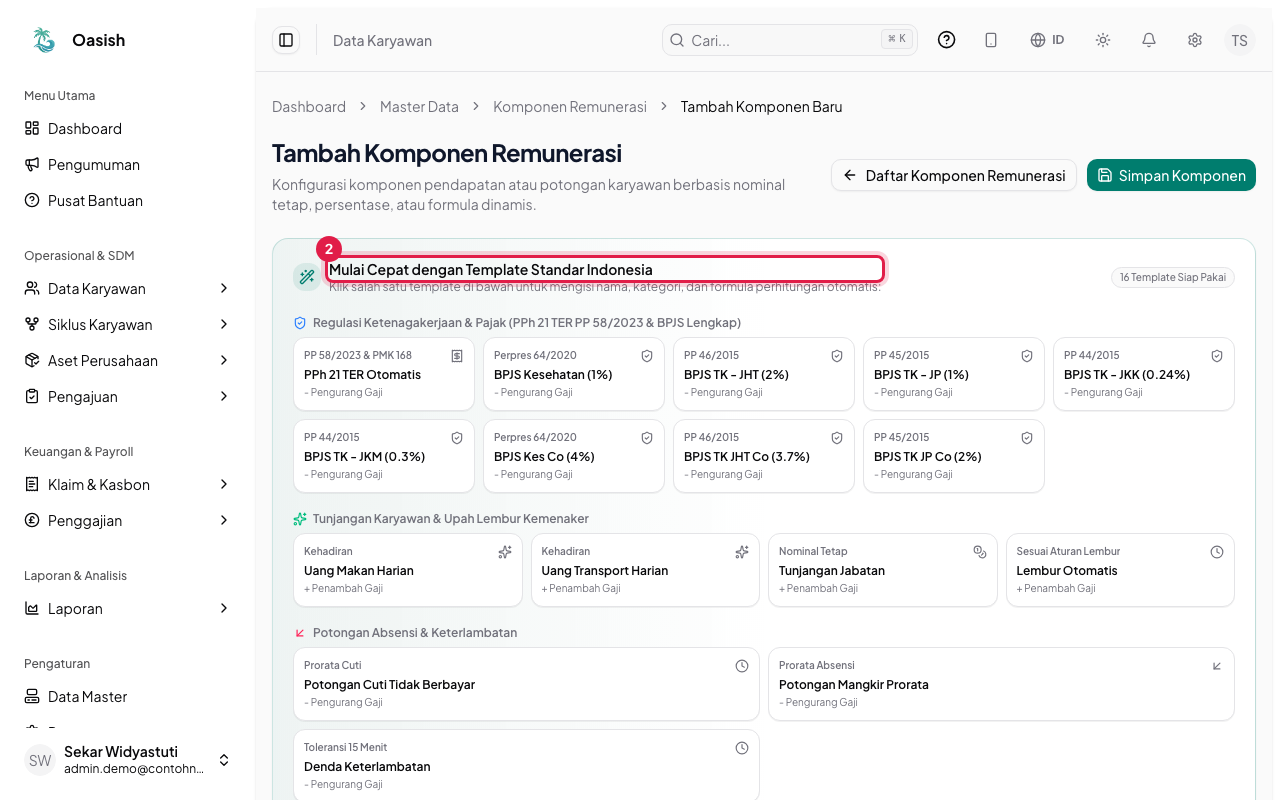Screen dimensions: 1280x800
Task: Choose the BPJS TK - JHT (2%) template
Action: pos(764,374)
